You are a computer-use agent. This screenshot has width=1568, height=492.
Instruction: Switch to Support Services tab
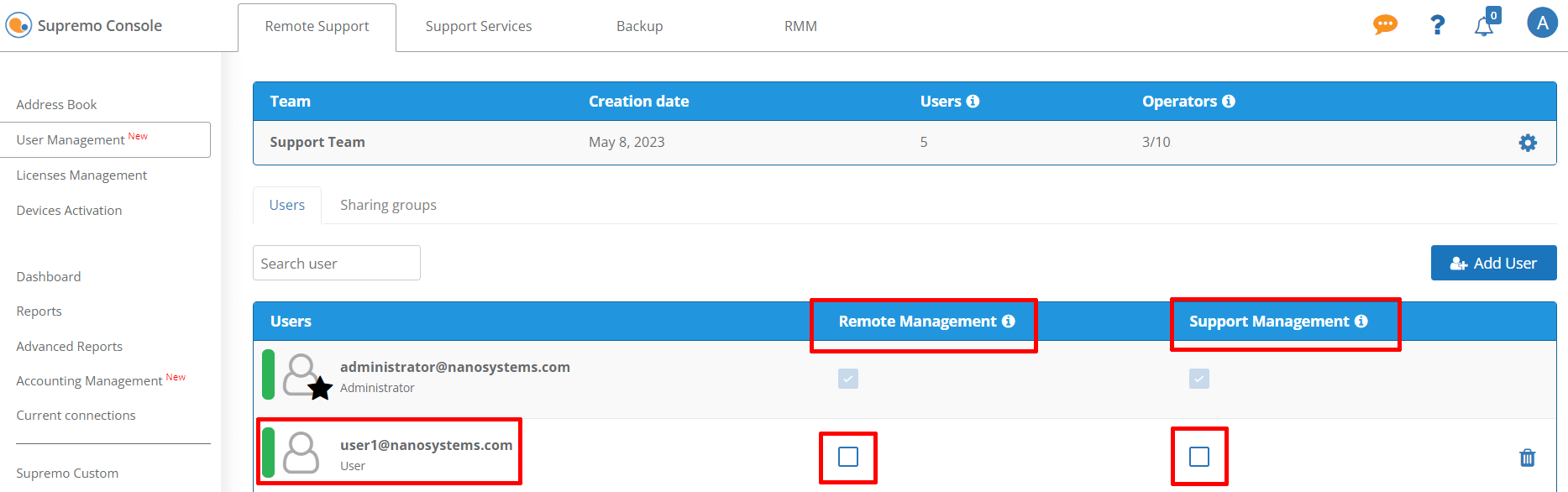(x=479, y=27)
